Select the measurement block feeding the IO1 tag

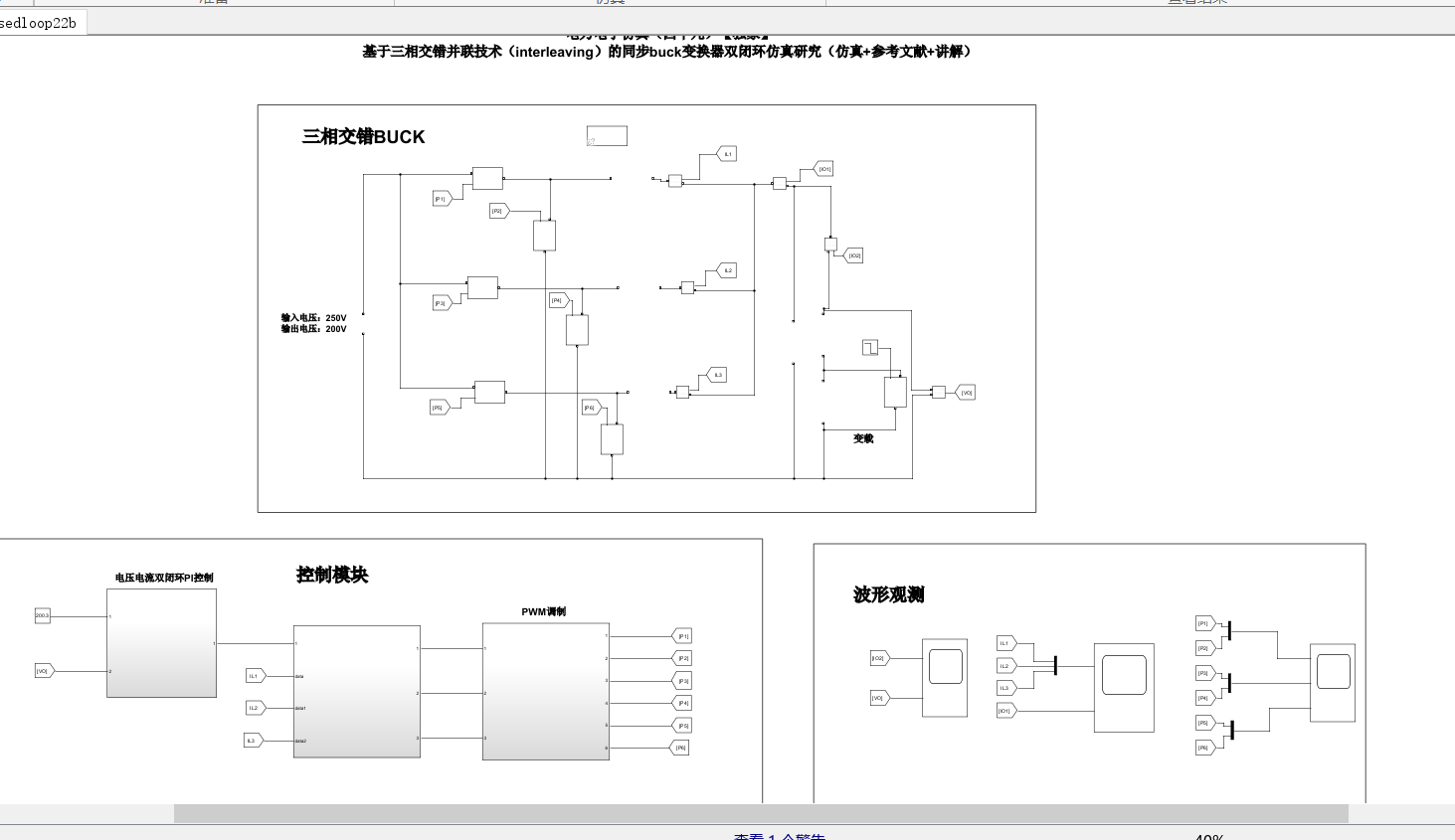coord(780,183)
